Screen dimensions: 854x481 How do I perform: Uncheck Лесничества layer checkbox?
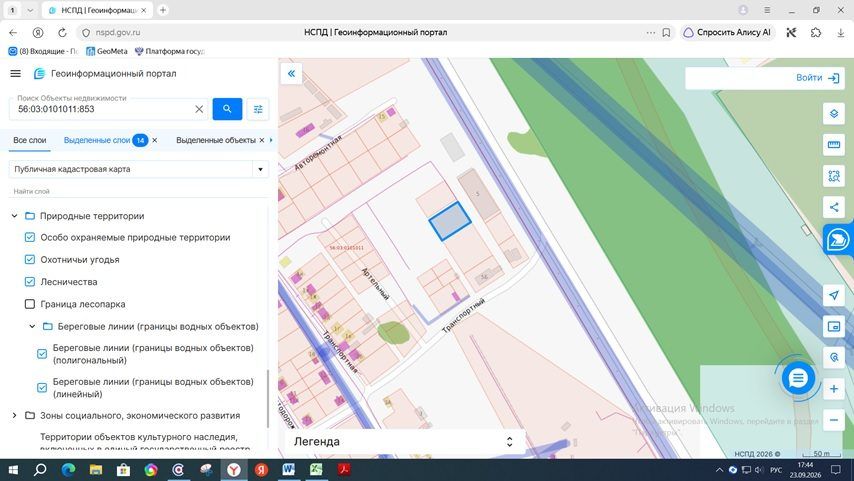click(30, 282)
